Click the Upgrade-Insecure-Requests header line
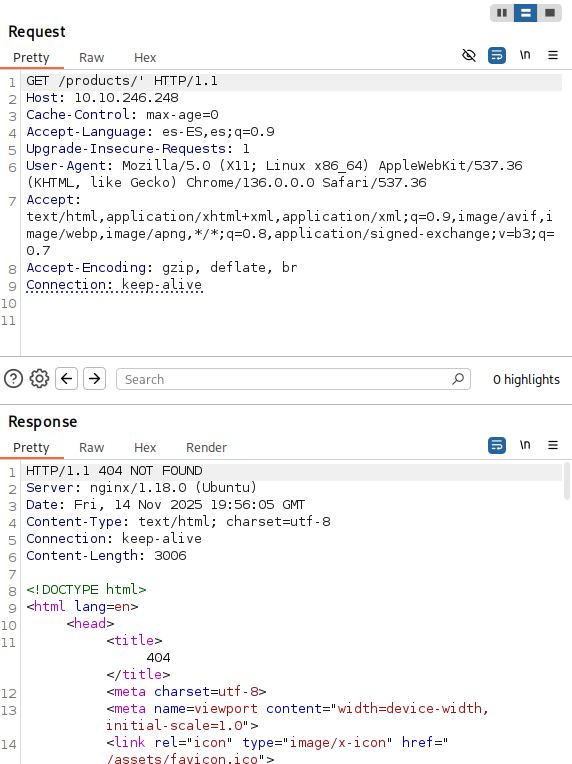The width and height of the screenshot is (572, 764). (138, 149)
